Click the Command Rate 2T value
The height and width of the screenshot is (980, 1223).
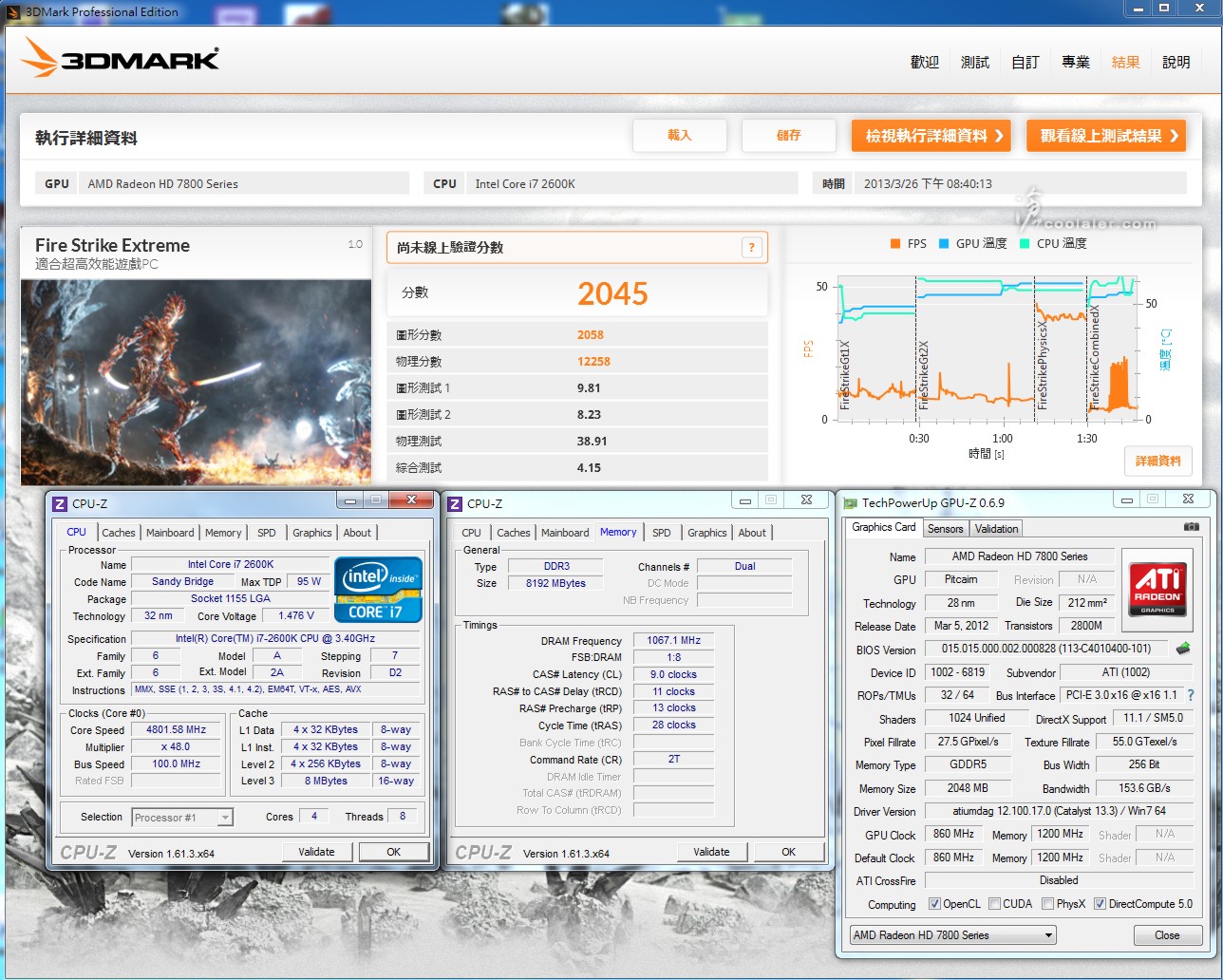(673, 760)
